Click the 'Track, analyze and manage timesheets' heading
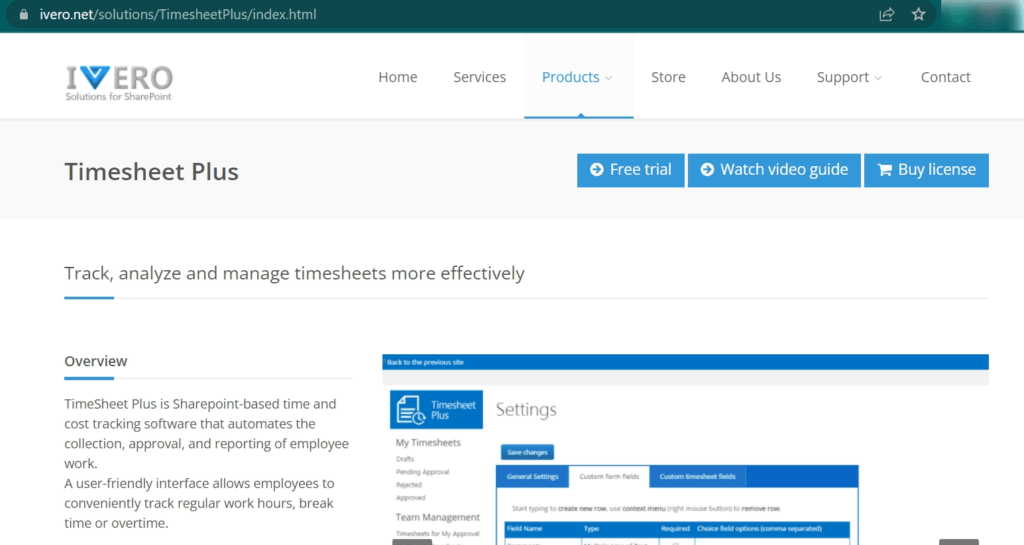Screen dimensions: 1024x545 pyautogui.click(x=294, y=273)
